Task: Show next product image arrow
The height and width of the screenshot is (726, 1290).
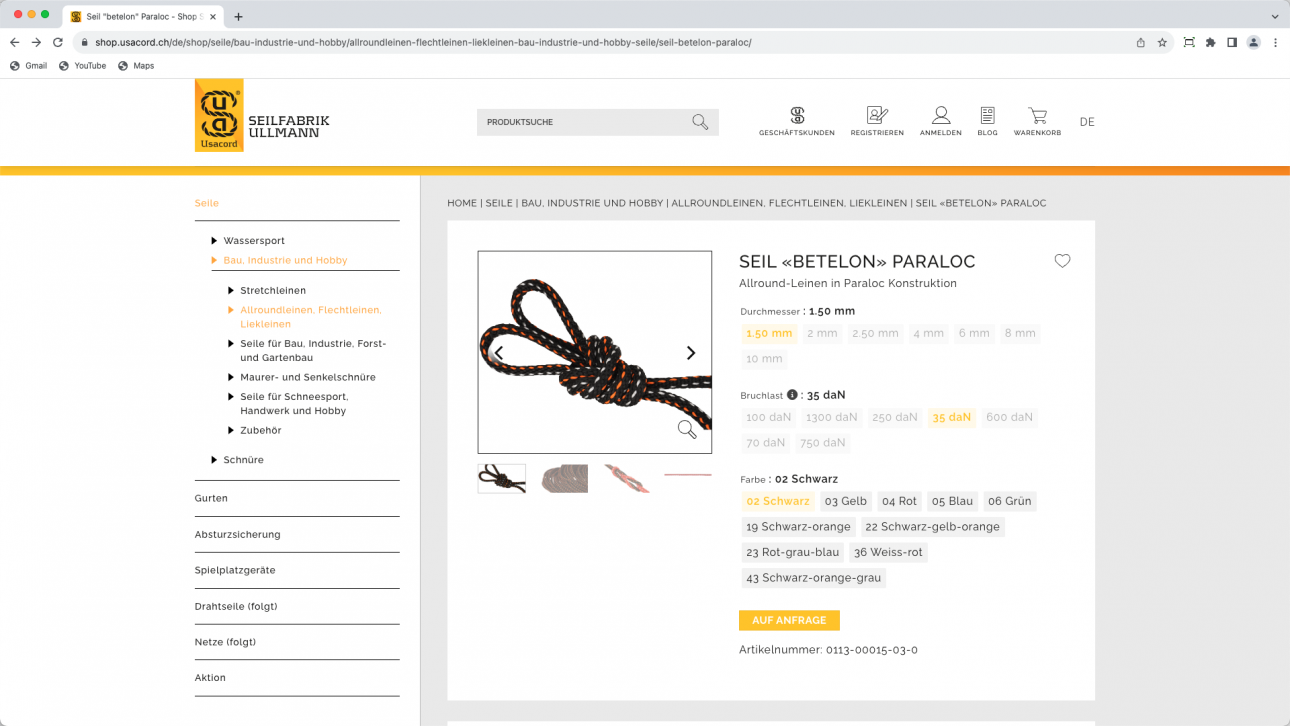Action: pyautogui.click(x=690, y=353)
